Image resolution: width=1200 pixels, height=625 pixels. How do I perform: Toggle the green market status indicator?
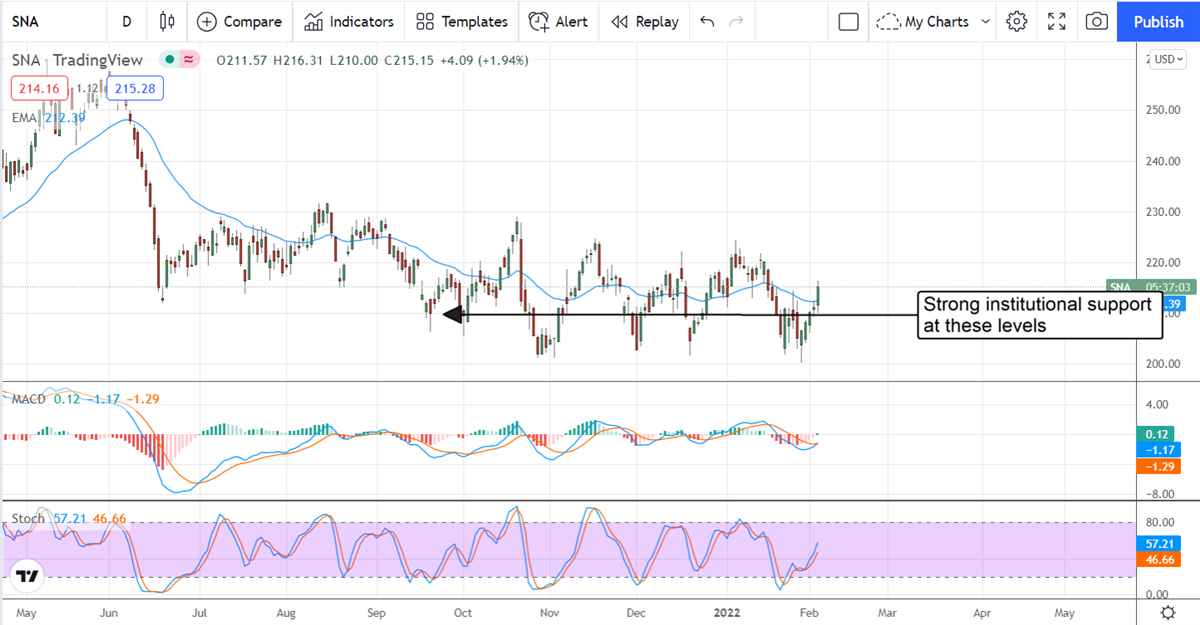pos(171,60)
